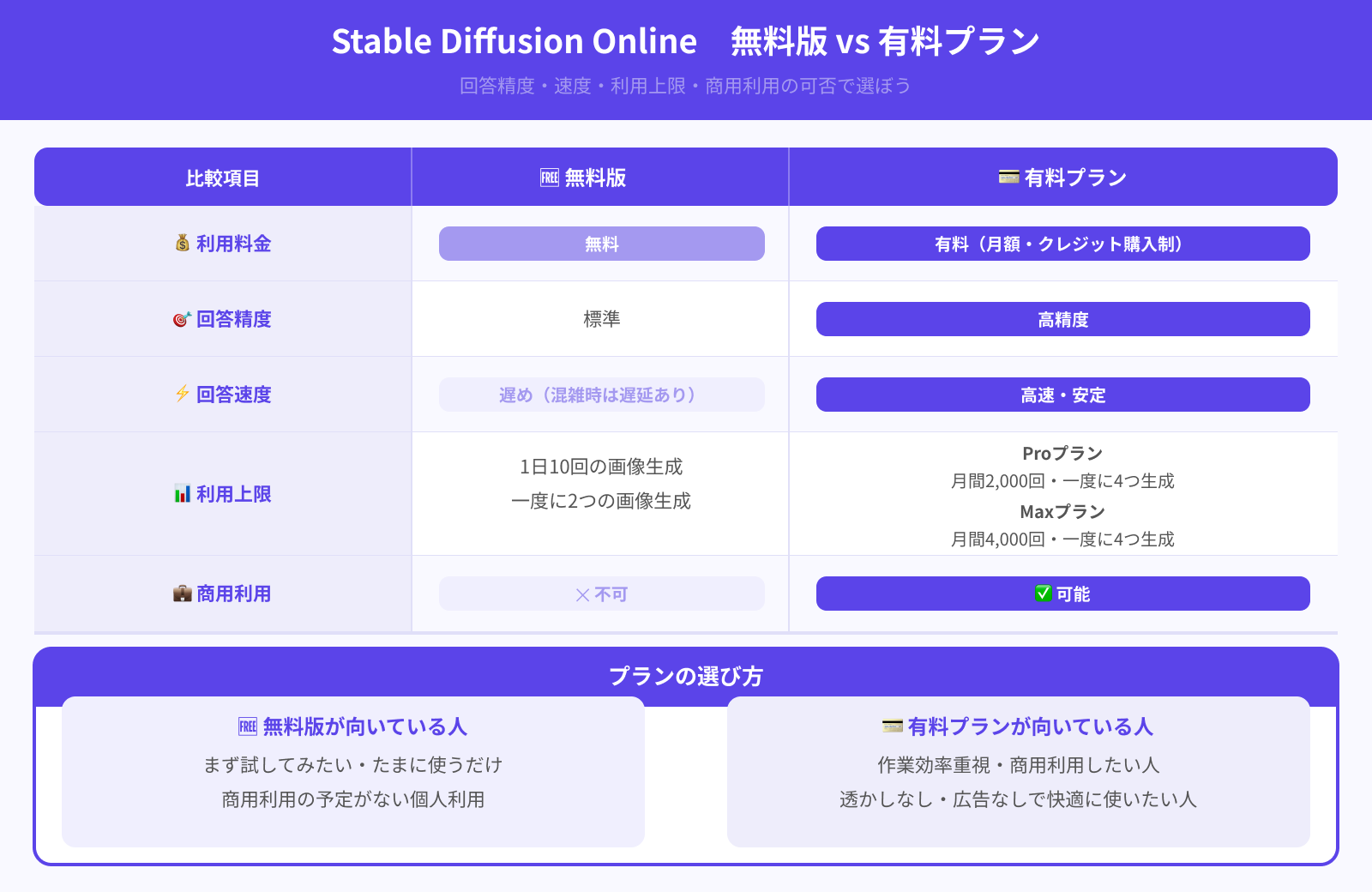Click the credit card icon in the 有料プラン header

pos(1008,178)
